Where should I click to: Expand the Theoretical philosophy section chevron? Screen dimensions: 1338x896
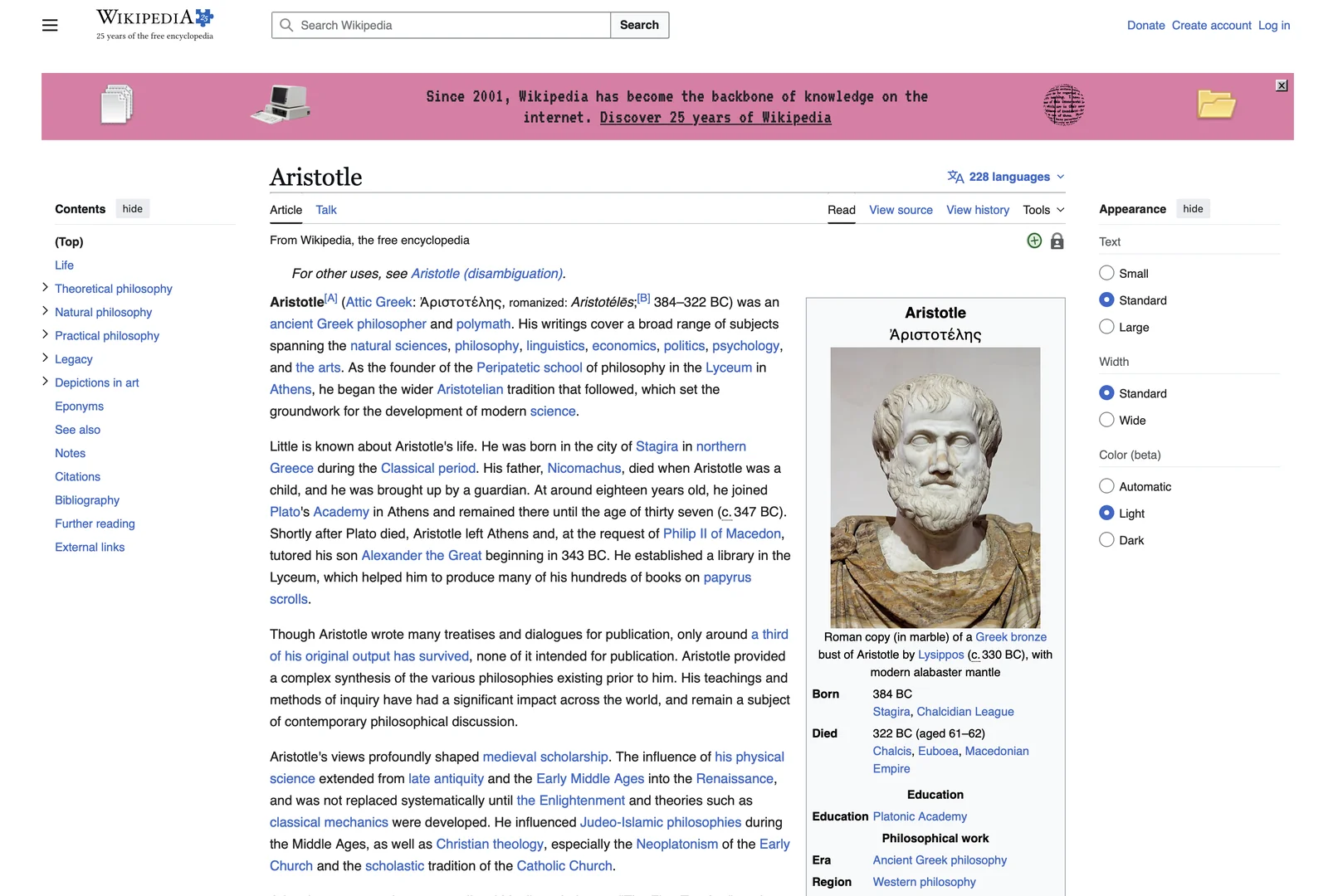tap(45, 288)
